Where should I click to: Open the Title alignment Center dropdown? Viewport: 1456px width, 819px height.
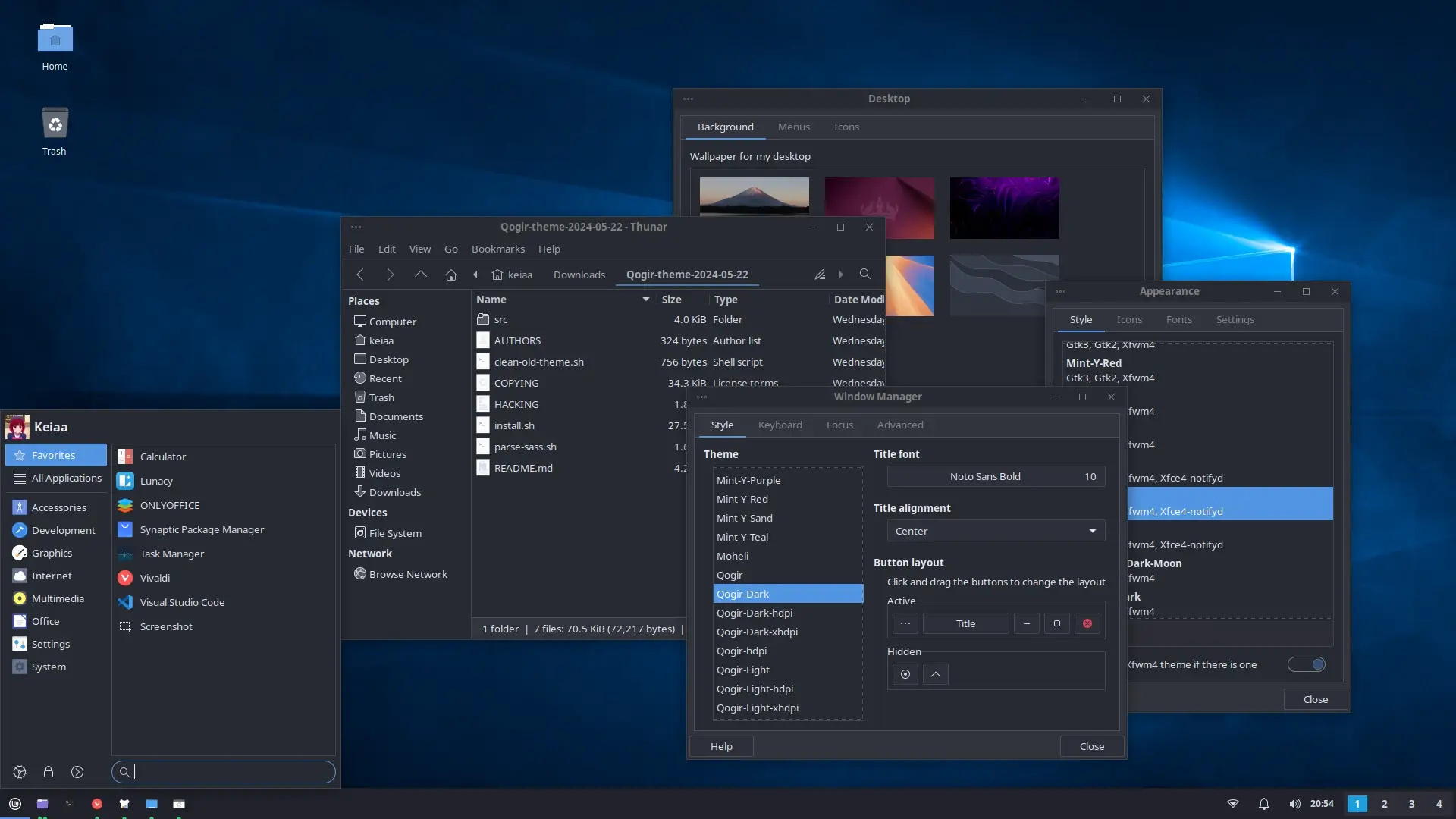(x=995, y=531)
